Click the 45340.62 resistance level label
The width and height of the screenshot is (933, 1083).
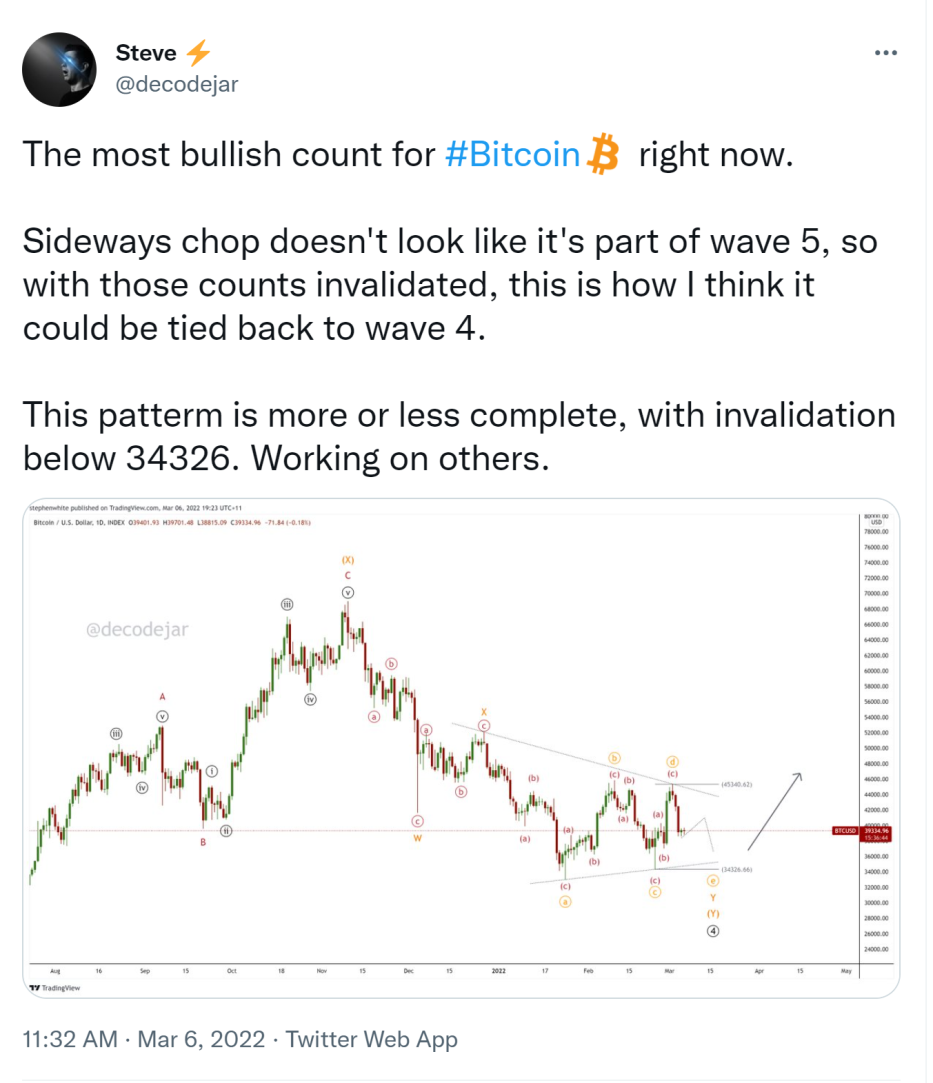[x=736, y=785]
